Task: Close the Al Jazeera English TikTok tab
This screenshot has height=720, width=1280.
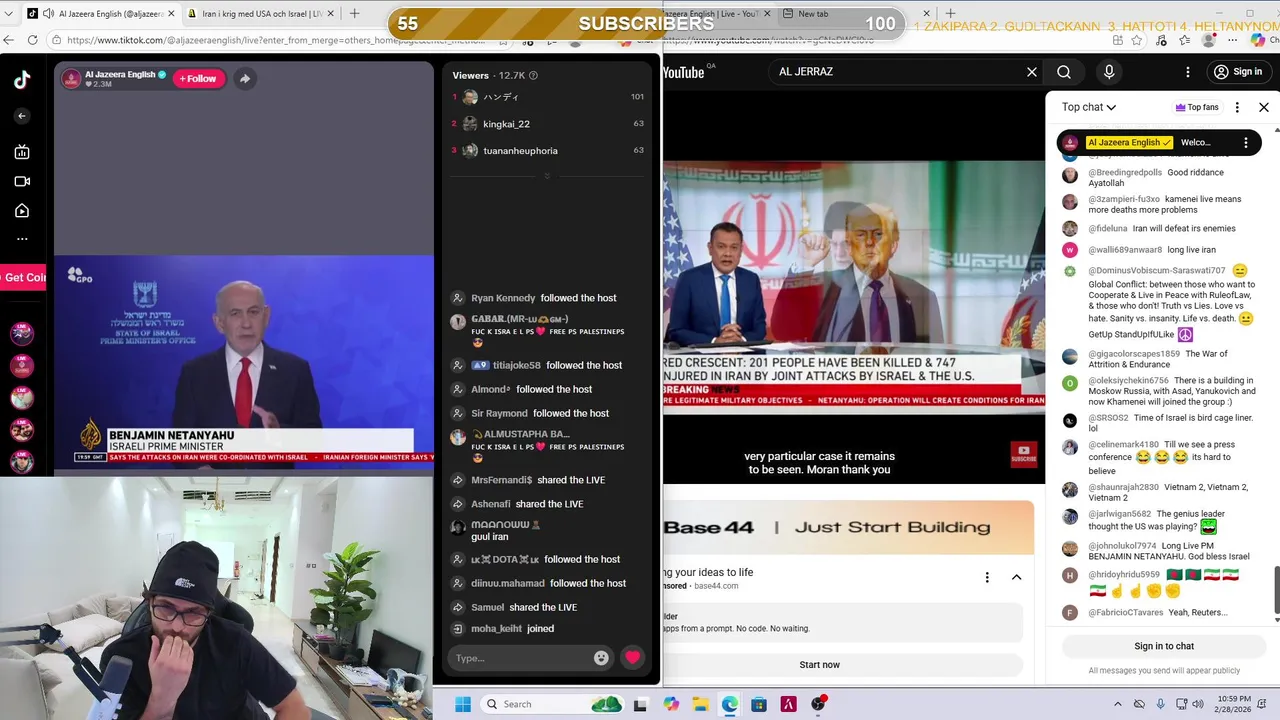Action: pos(170,14)
